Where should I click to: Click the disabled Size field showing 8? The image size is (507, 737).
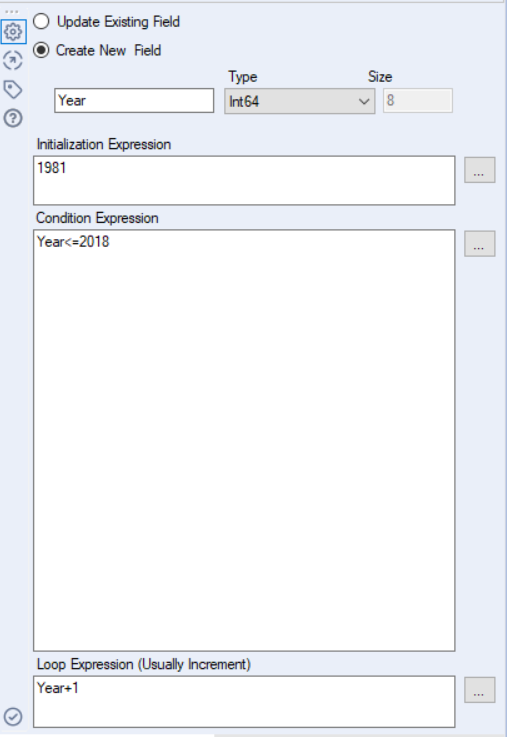point(418,101)
